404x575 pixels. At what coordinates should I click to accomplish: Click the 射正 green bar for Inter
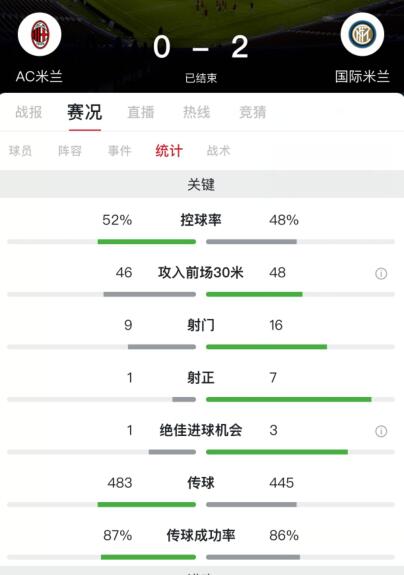coord(289,399)
